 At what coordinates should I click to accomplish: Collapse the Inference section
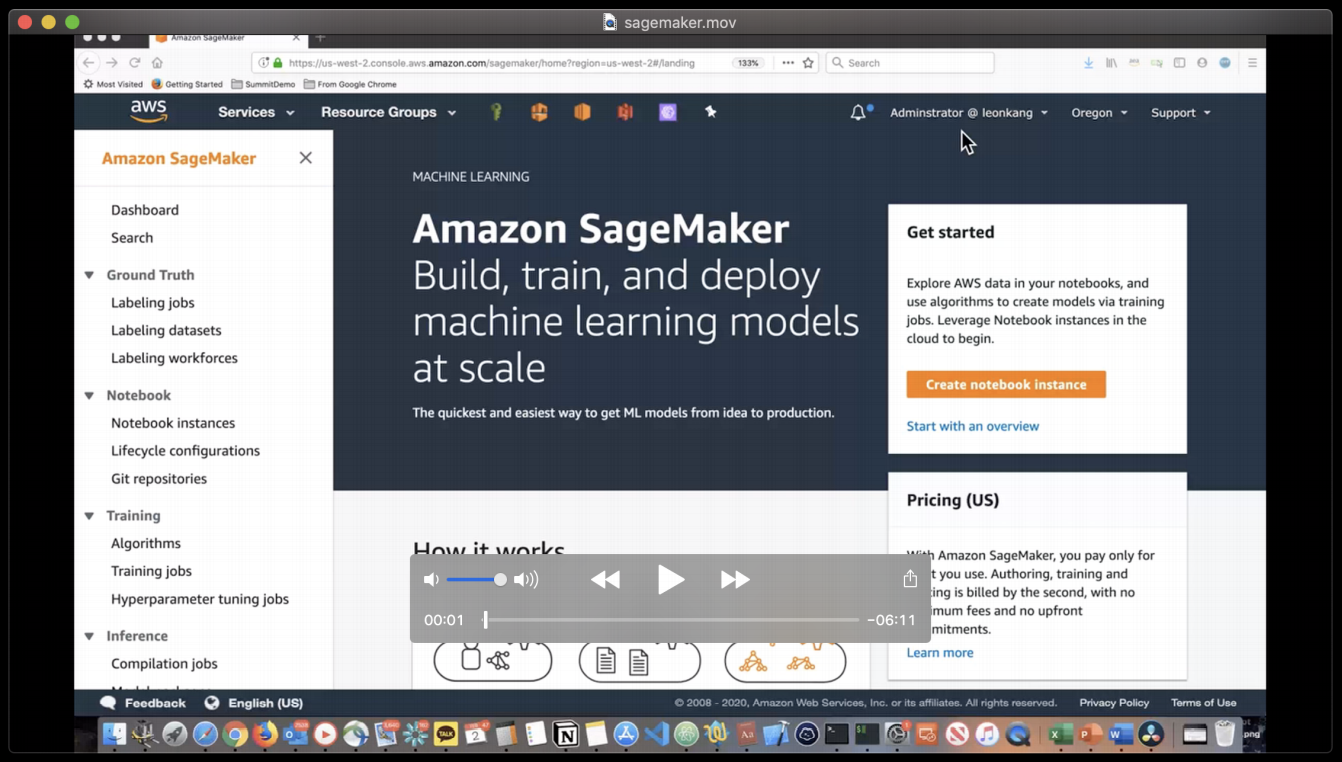(89, 636)
